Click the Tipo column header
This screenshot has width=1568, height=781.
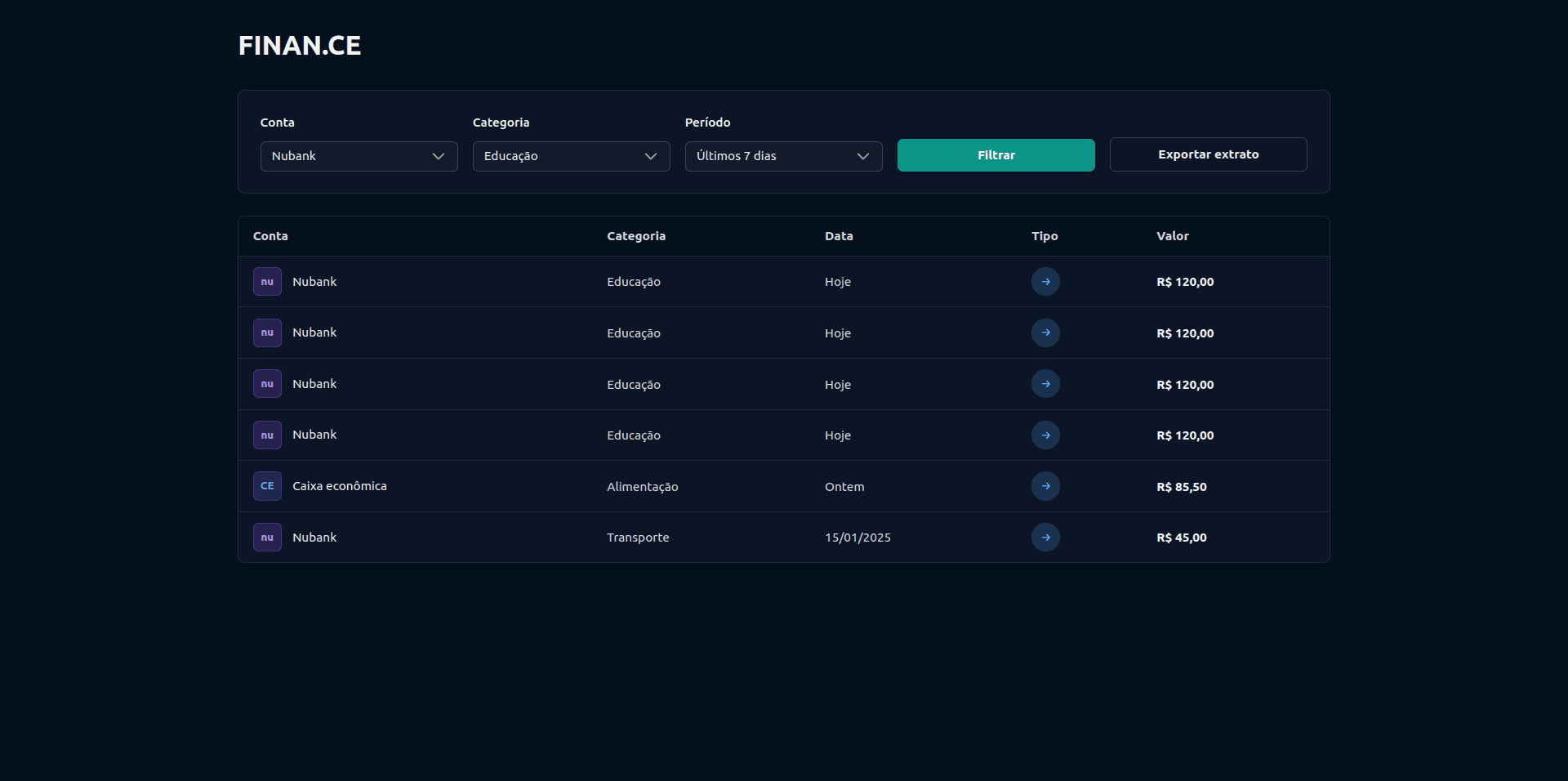pos(1045,236)
